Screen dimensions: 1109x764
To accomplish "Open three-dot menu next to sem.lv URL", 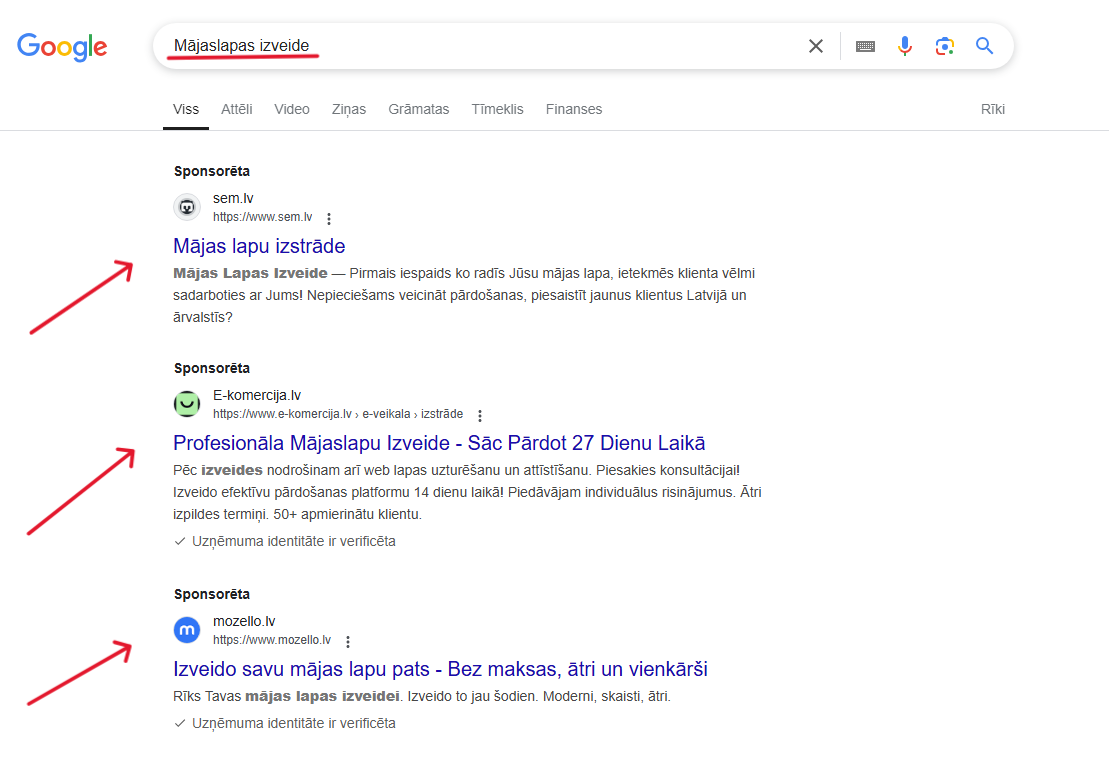I will coord(329,218).
